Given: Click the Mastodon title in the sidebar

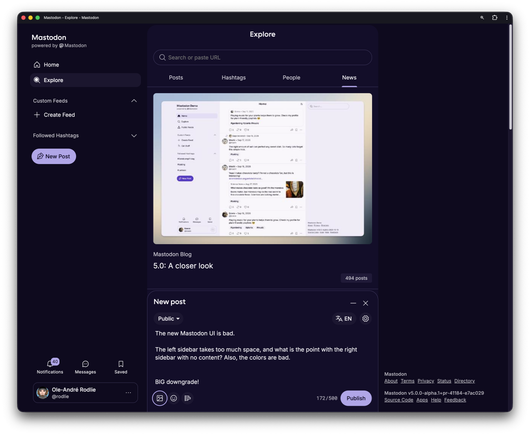Looking at the screenshot, I should (49, 38).
